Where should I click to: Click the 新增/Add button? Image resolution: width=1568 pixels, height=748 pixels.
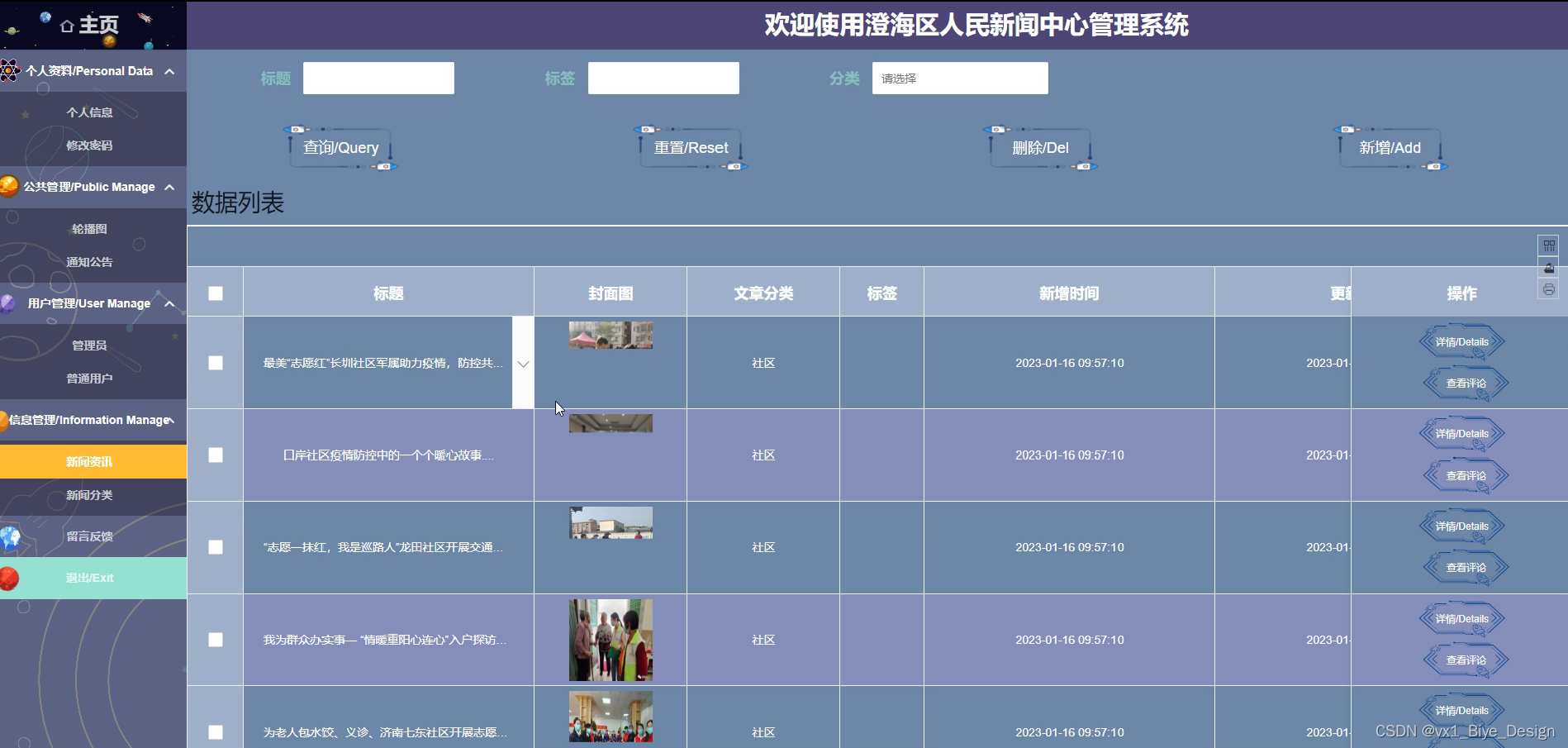[1390, 148]
